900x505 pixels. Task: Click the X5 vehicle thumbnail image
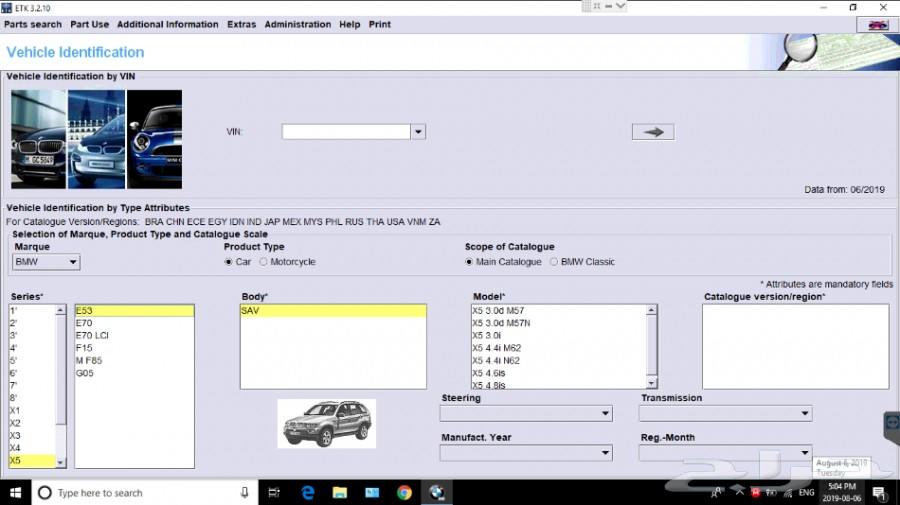coord(327,424)
